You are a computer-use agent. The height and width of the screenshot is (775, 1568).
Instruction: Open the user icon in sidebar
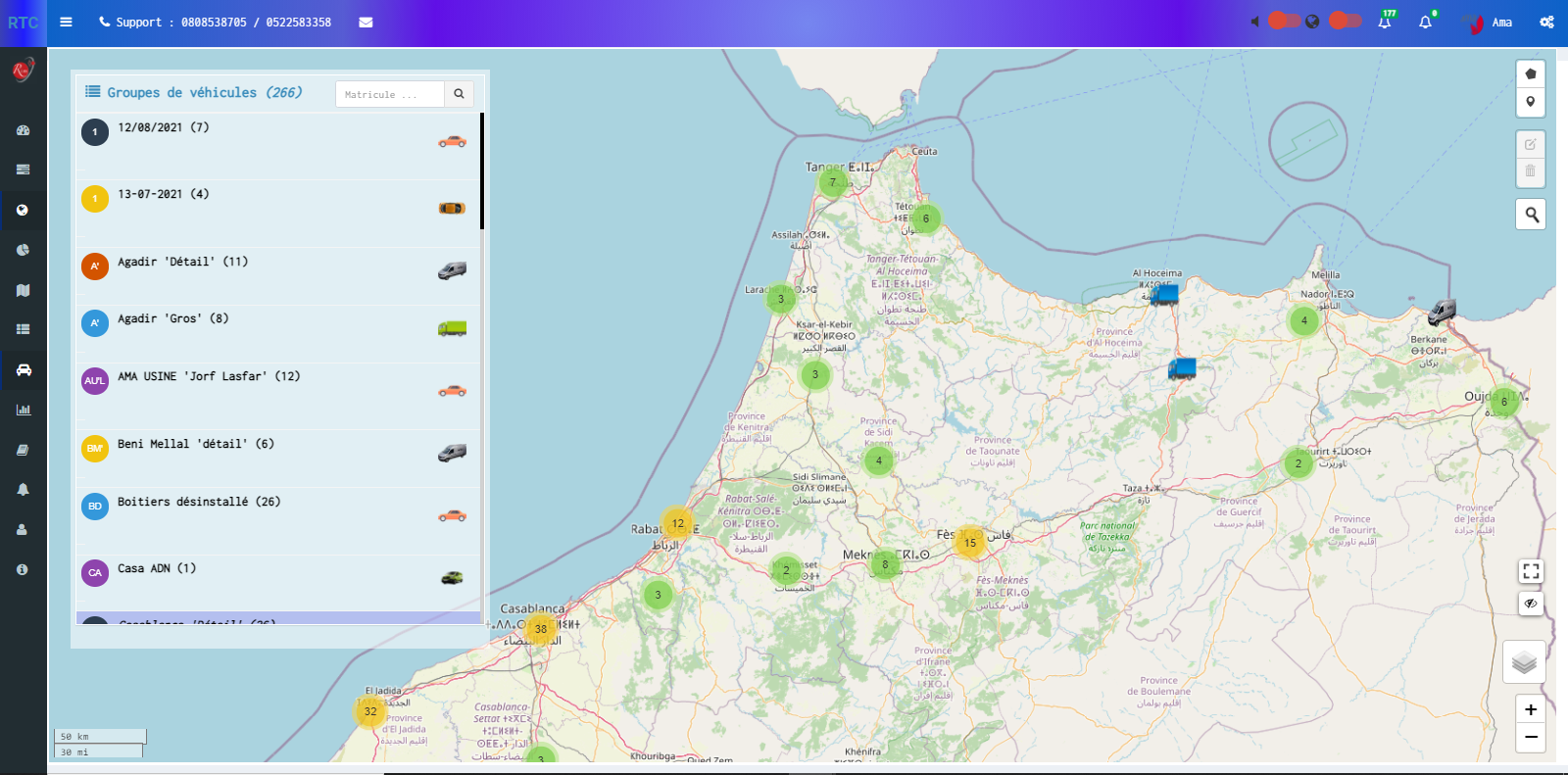click(23, 529)
